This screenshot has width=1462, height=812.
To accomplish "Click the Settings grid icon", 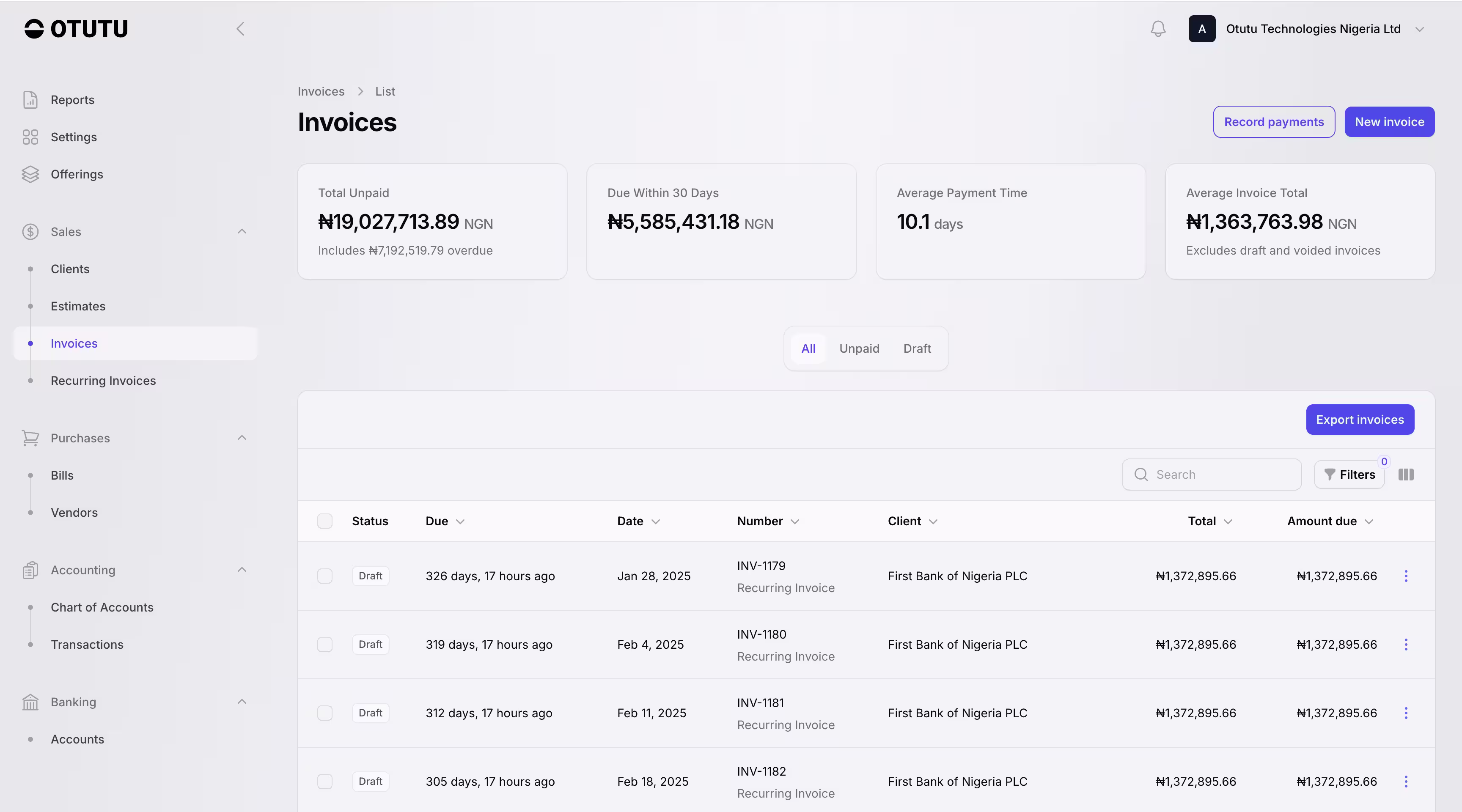I will click(x=30, y=137).
